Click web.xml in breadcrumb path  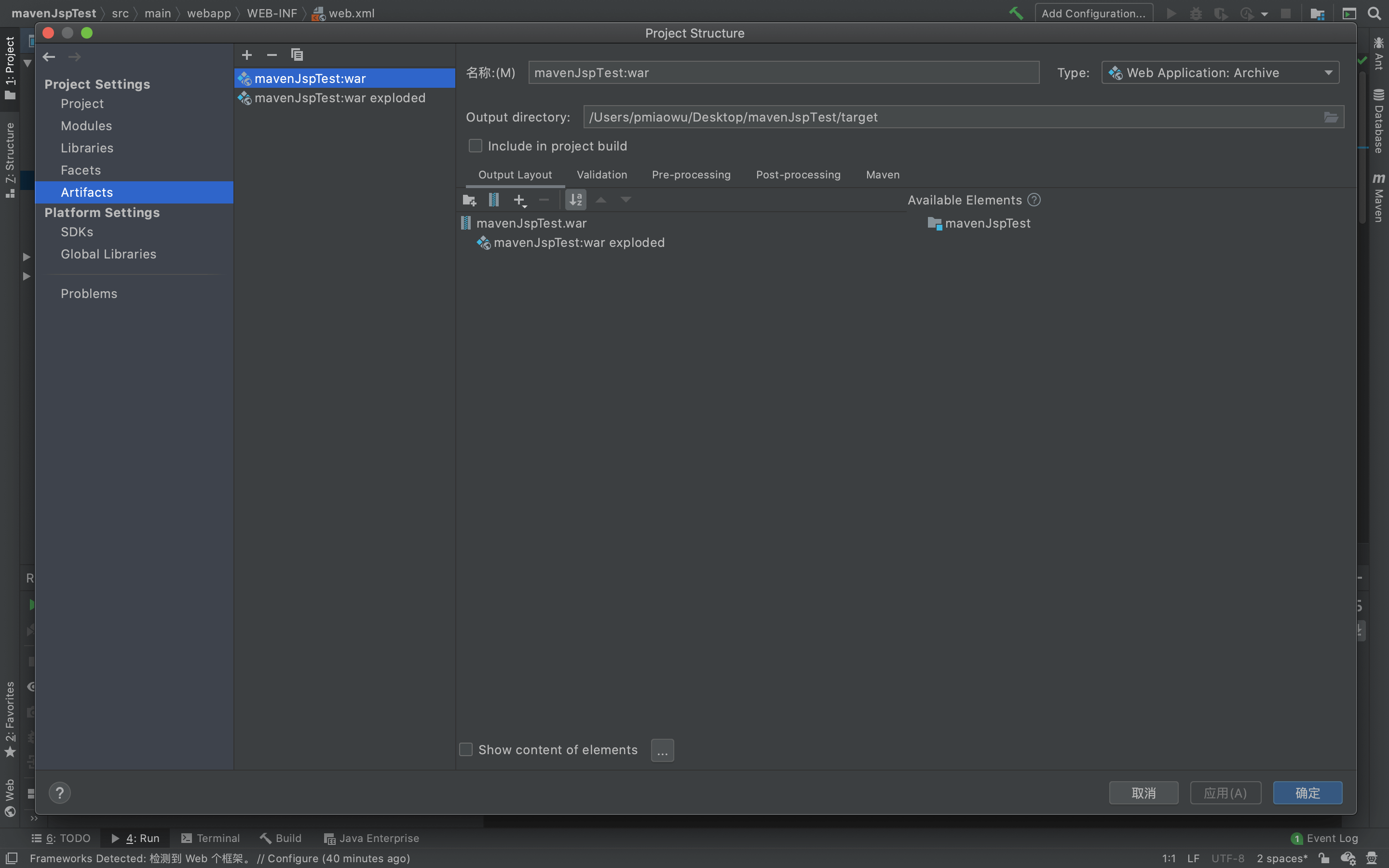[x=343, y=13]
